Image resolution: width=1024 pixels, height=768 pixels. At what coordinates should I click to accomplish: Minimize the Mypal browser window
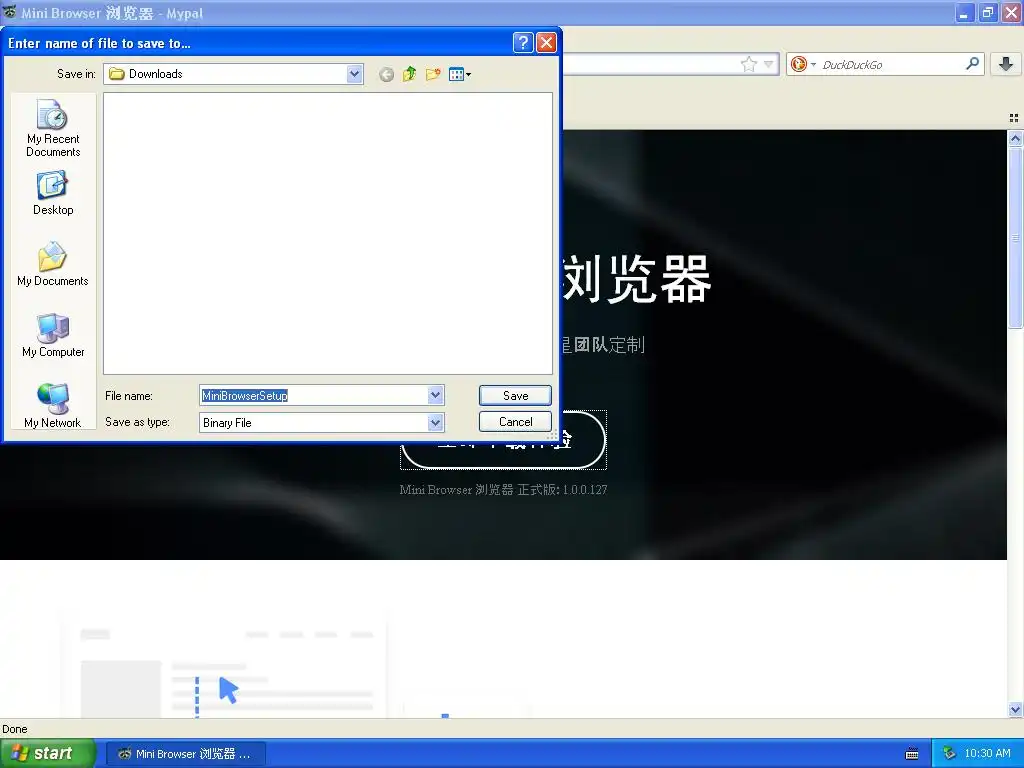pyautogui.click(x=965, y=12)
